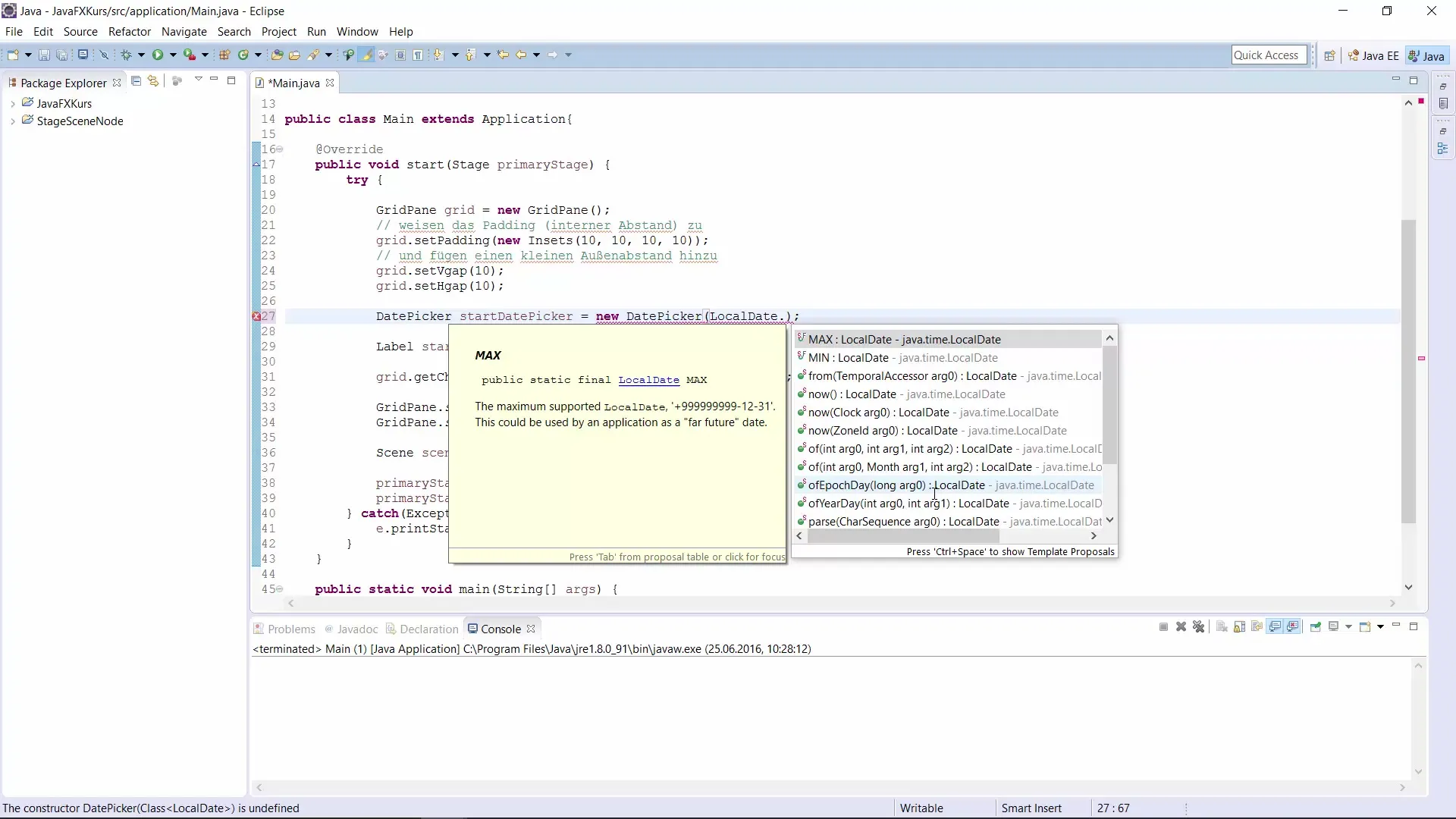This screenshot has height=819, width=1456.
Task: Click the New Java Class icon
Action: (243, 55)
